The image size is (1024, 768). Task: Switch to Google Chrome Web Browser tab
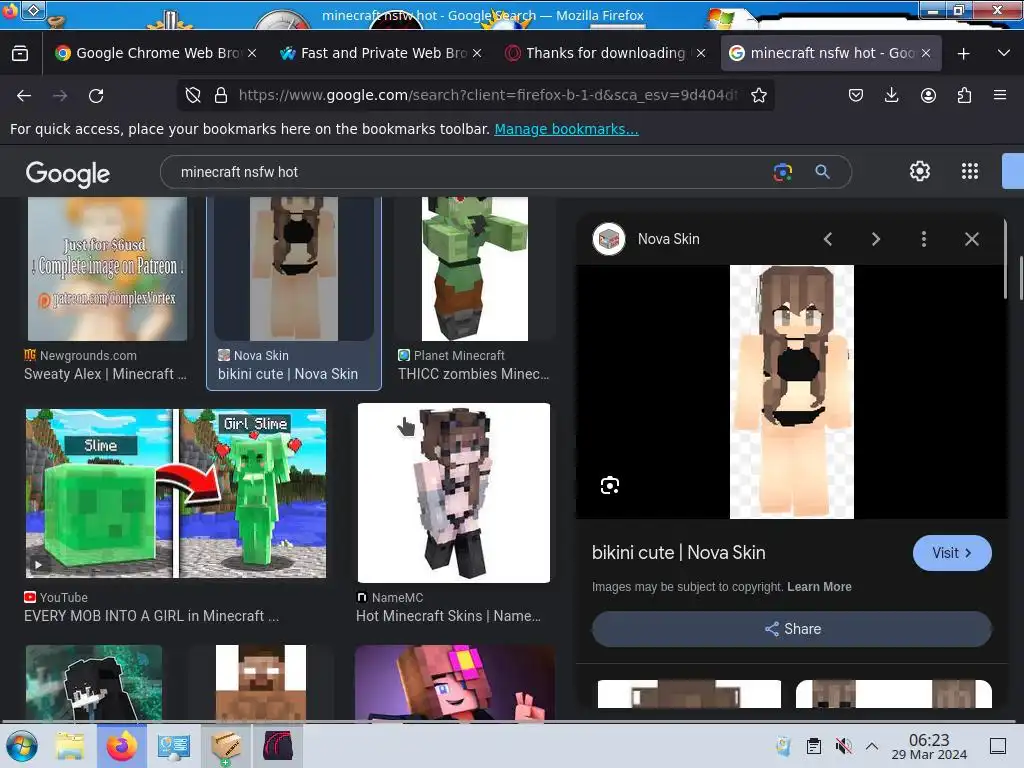coord(147,53)
